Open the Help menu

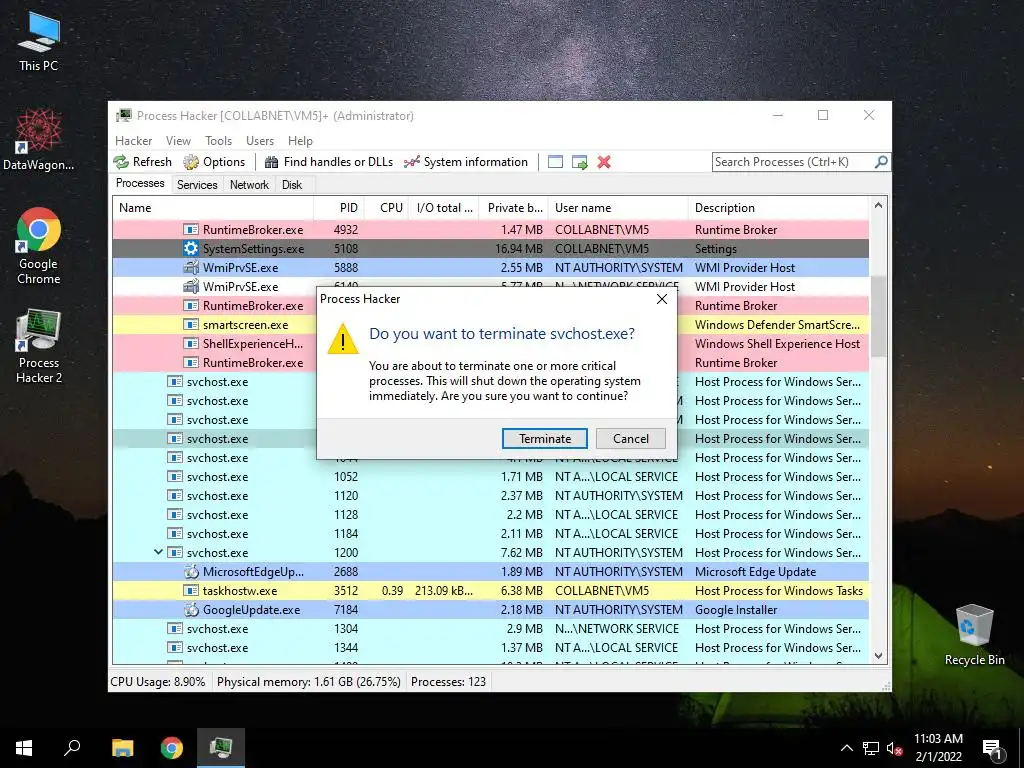coord(300,140)
